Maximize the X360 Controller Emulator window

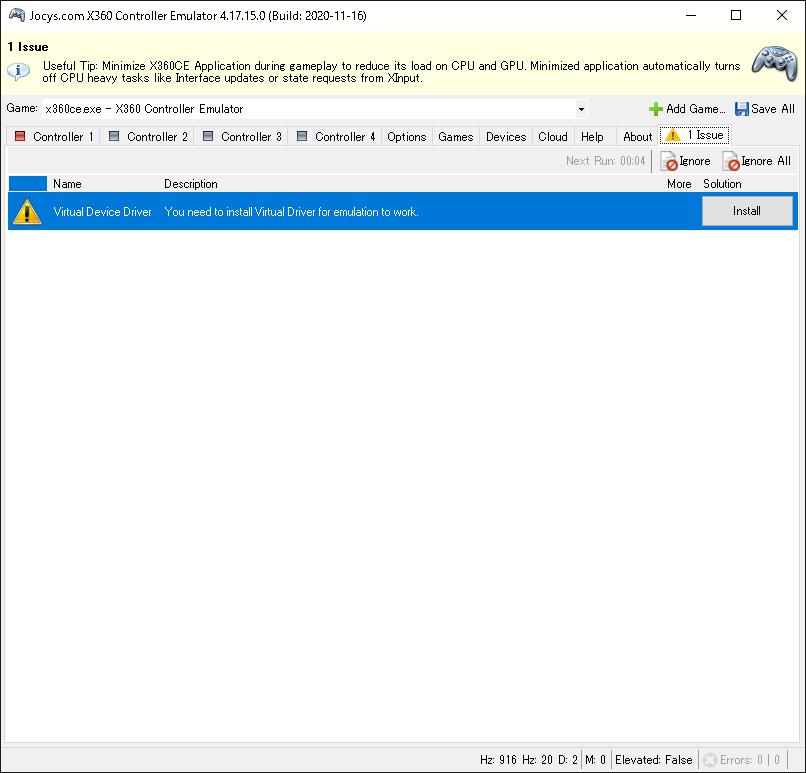point(736,15)
